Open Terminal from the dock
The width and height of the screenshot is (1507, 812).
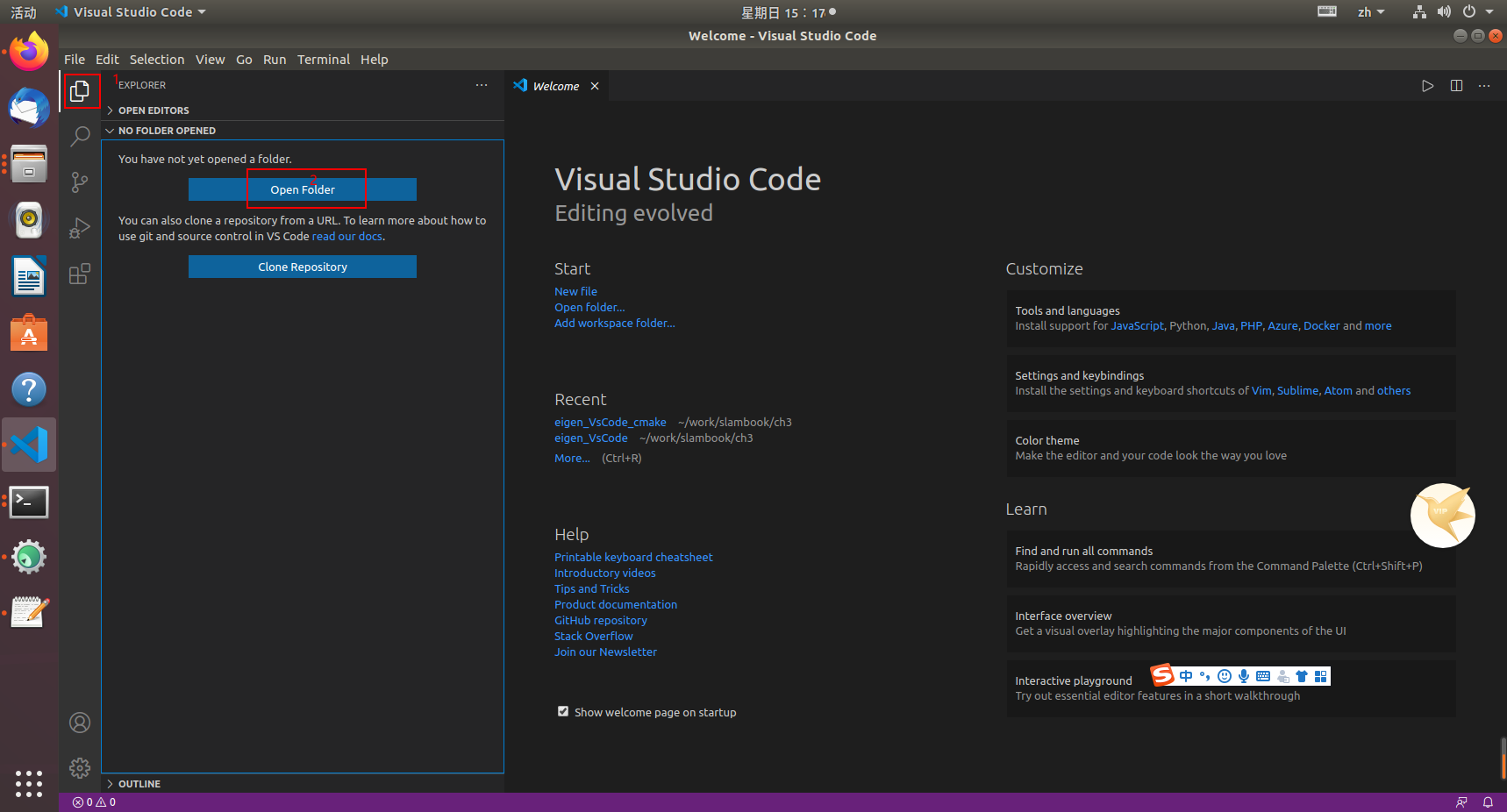[29, 502]
